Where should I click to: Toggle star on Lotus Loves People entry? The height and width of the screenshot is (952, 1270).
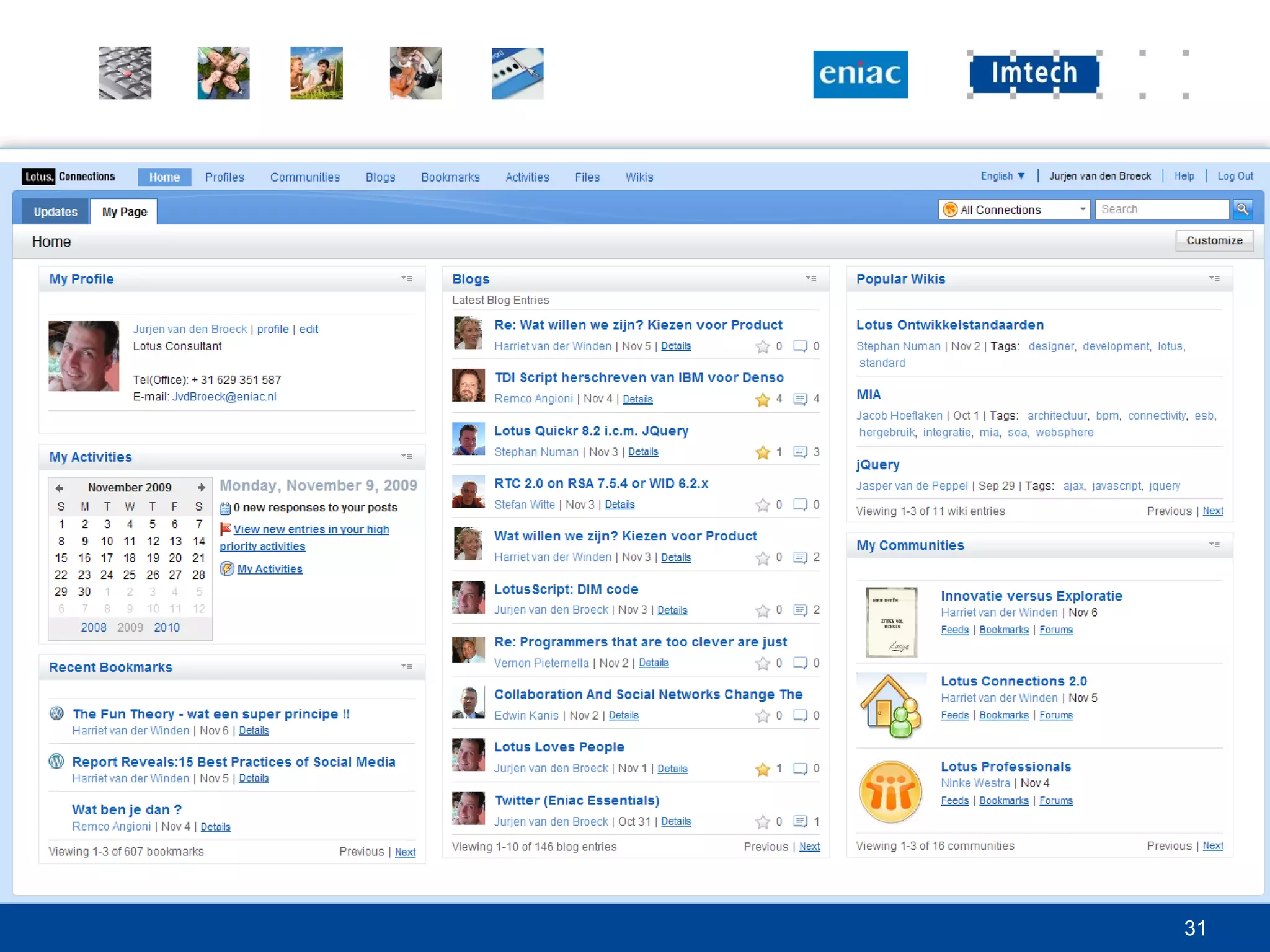click(762, 769)
